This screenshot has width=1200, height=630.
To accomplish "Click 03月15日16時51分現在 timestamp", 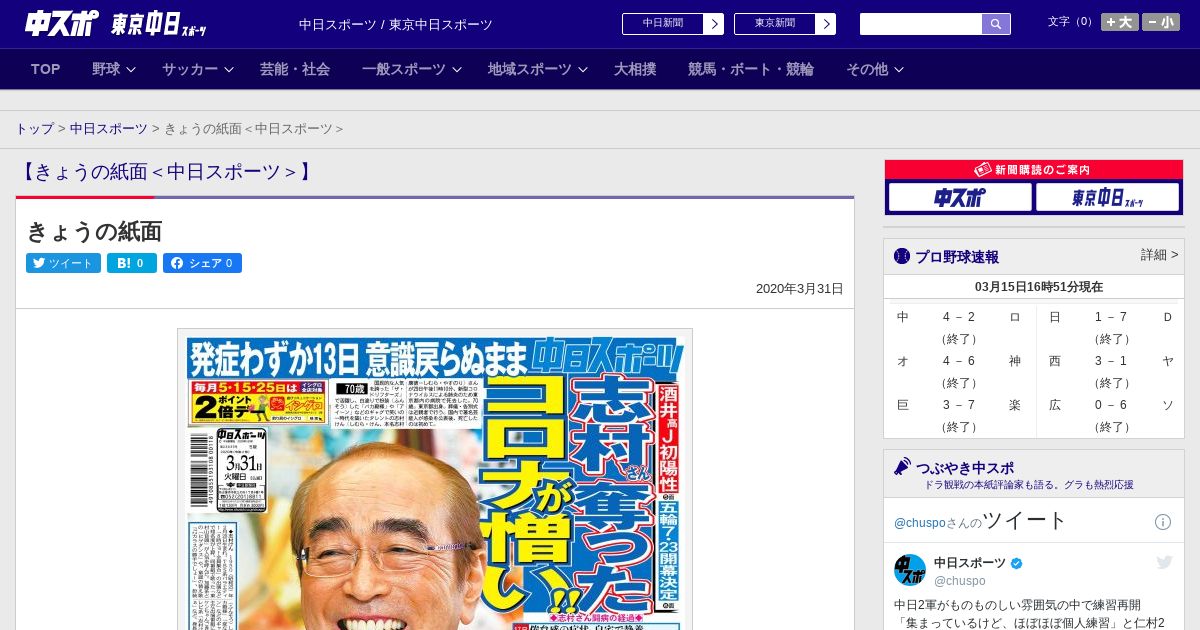I will tap(1039, 287).
